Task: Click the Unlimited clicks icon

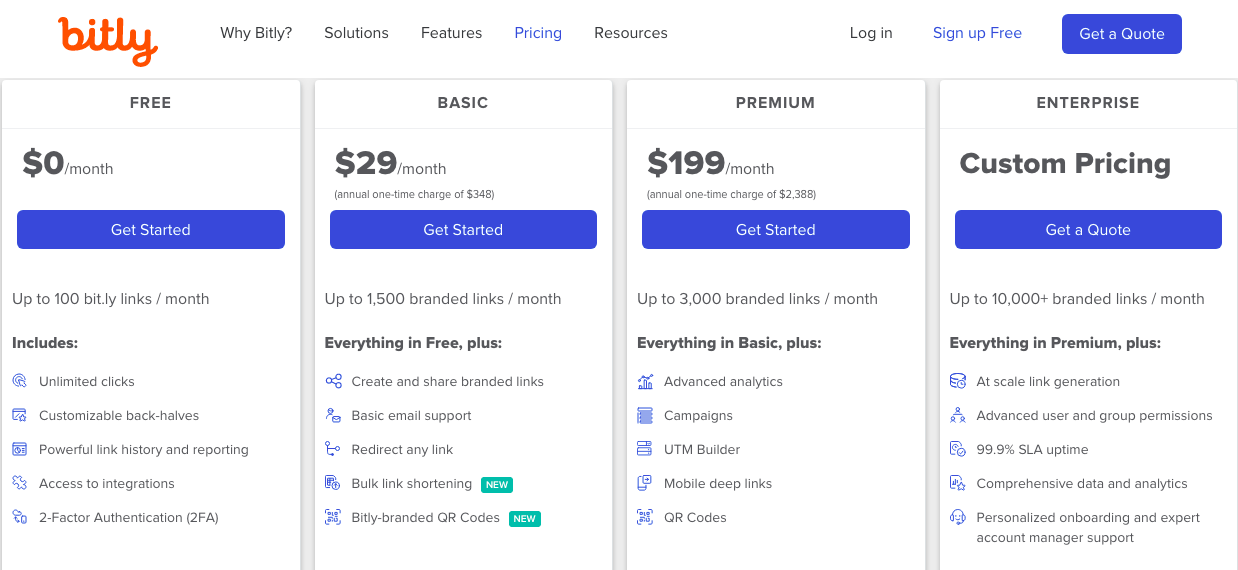Action: (x=20, y=381)
